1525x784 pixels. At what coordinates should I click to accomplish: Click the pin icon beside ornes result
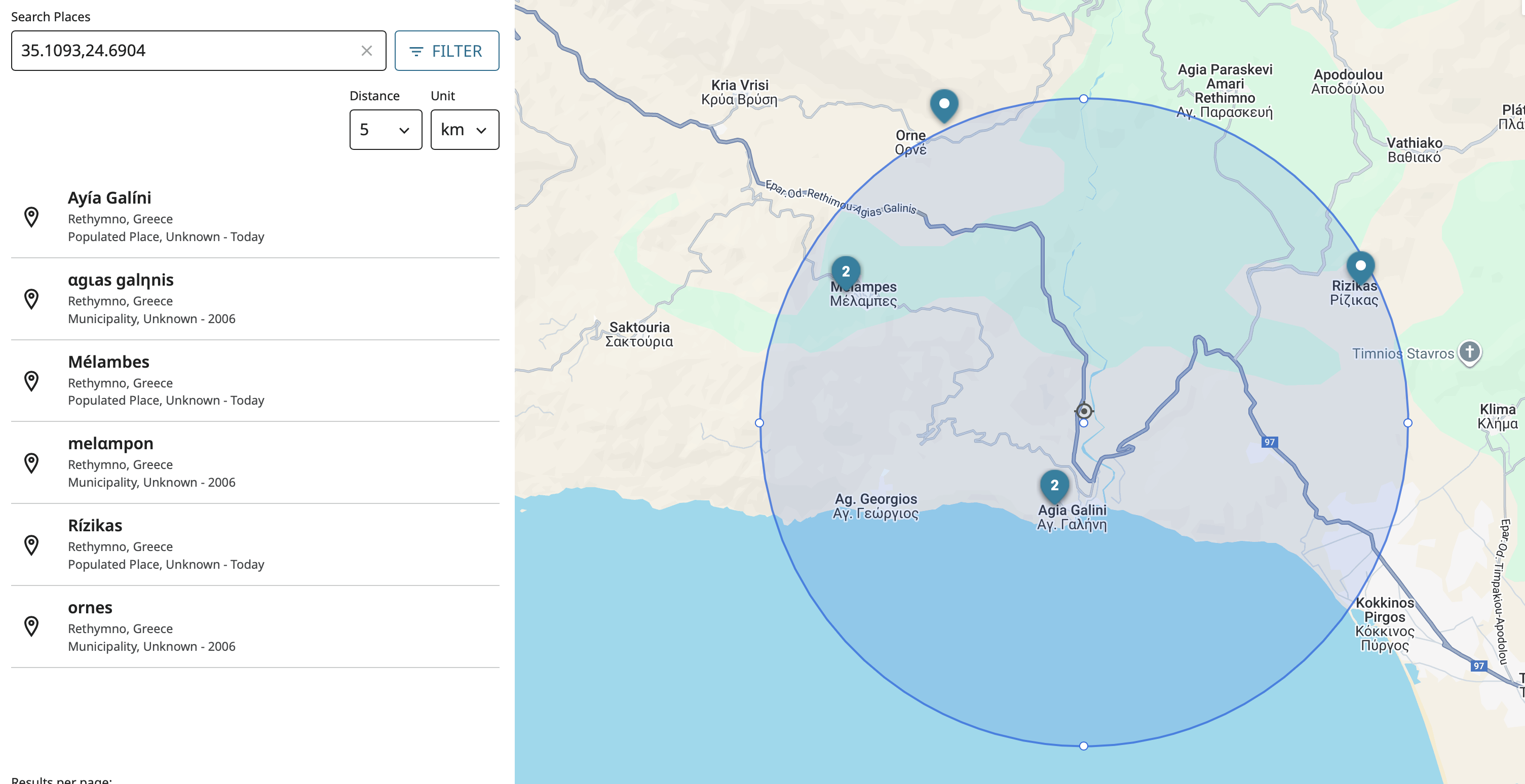pos(31,626)
